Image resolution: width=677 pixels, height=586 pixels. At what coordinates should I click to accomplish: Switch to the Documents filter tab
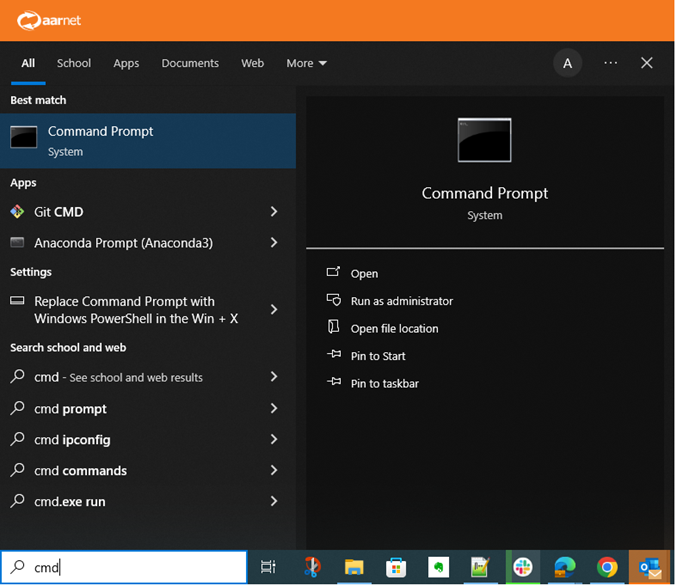click(190, 63)
